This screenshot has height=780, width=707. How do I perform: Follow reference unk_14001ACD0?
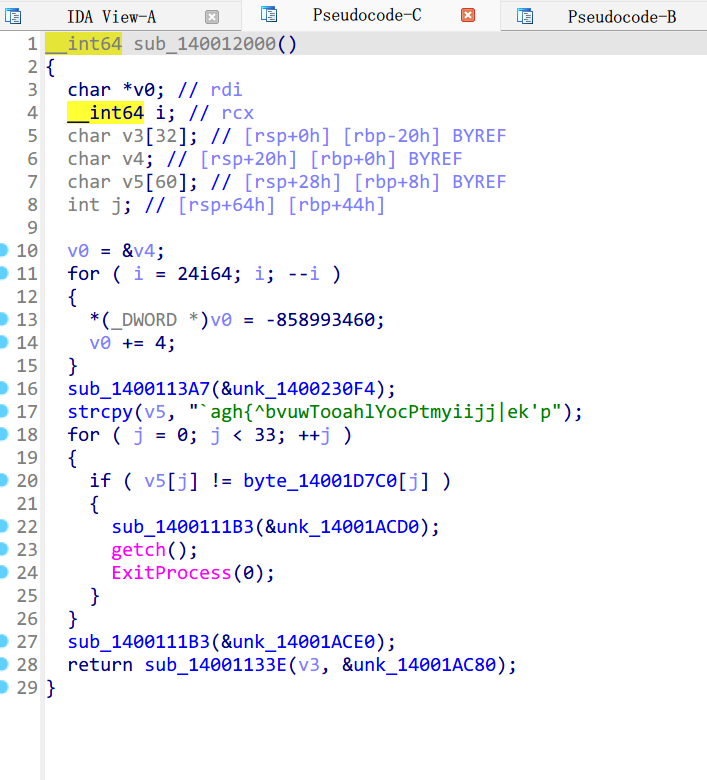347,527
